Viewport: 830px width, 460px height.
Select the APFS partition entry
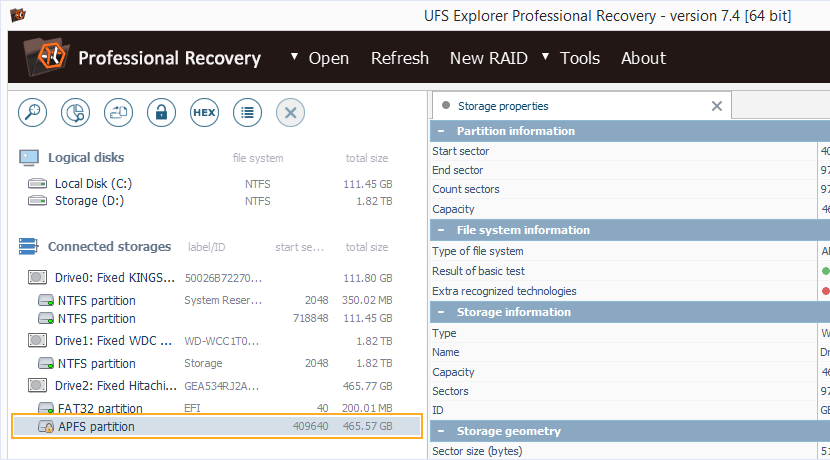coord(96,427)
